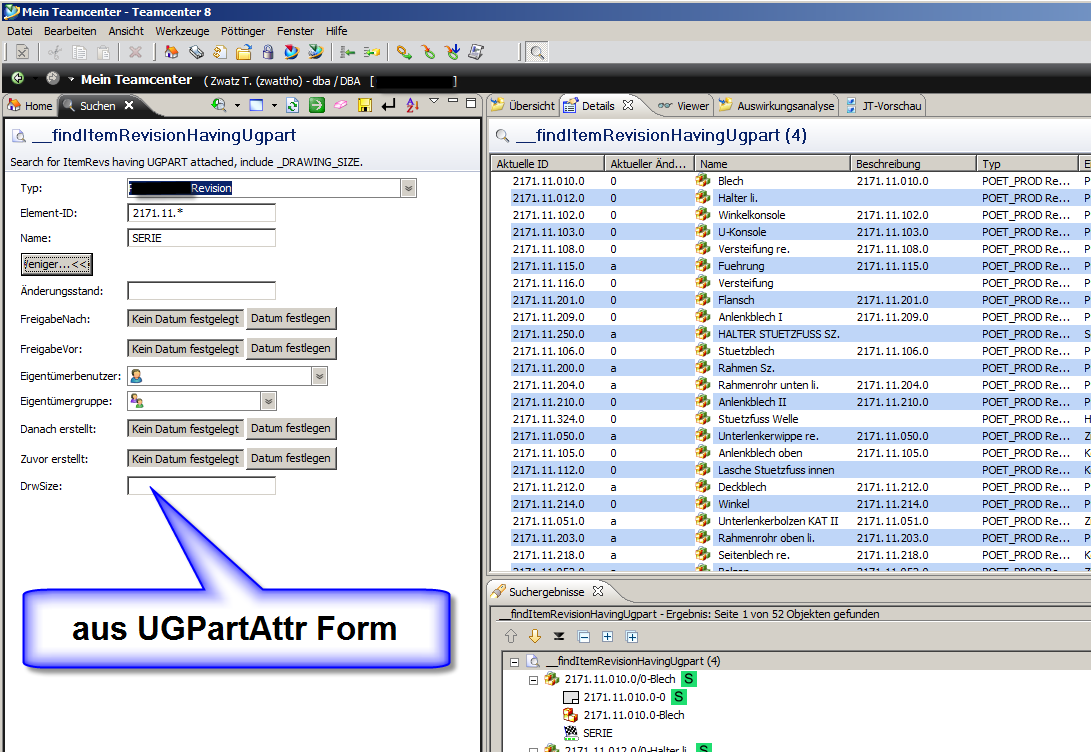The height and width of the screenshot is (752, 1091).
Task: Click the yellow floppy disk Save search icon
Action: pos(364,105)
